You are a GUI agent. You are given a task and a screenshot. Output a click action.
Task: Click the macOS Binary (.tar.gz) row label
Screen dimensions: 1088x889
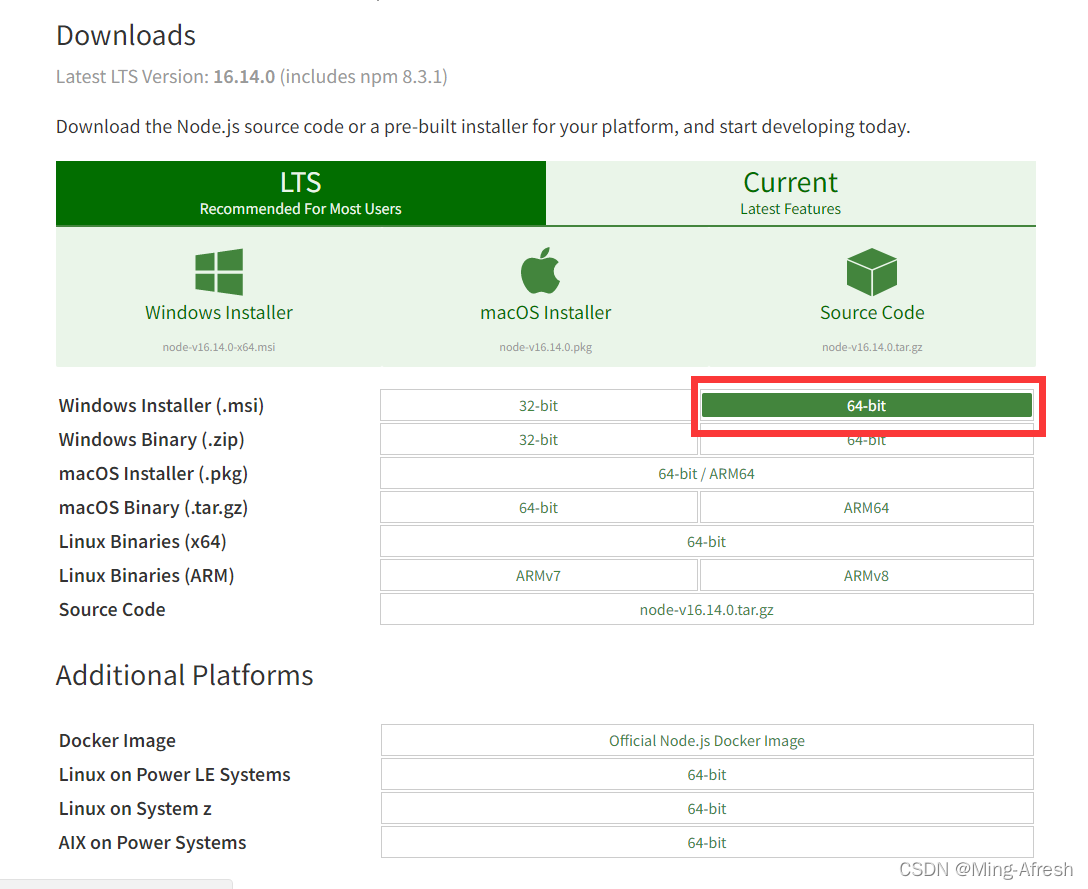[153, 507]
